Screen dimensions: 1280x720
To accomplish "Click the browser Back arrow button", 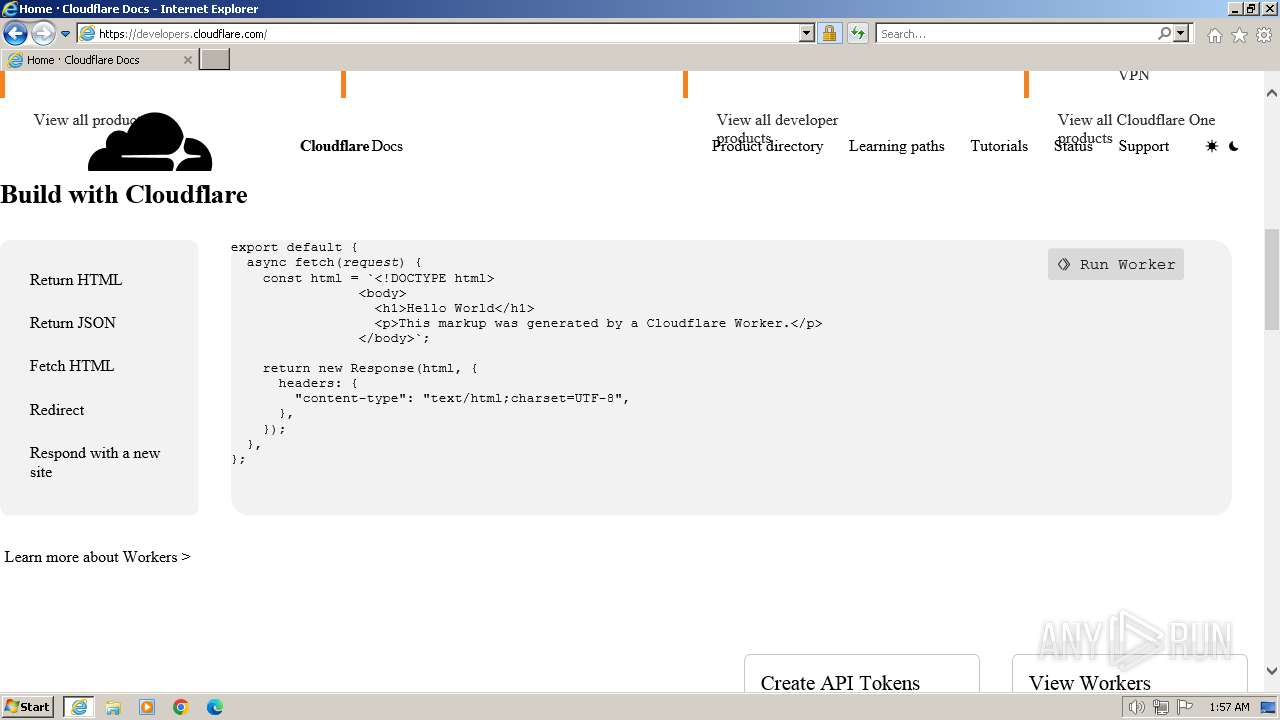I will [x=15, y=34].
